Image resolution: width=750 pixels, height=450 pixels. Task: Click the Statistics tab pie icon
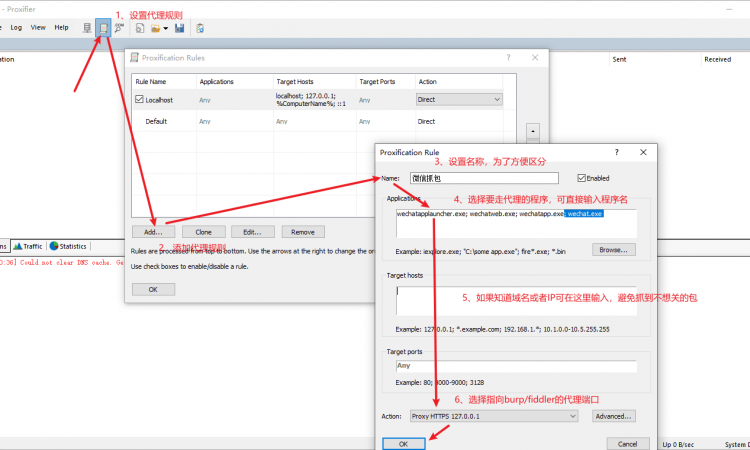click(x=54, y=246)
